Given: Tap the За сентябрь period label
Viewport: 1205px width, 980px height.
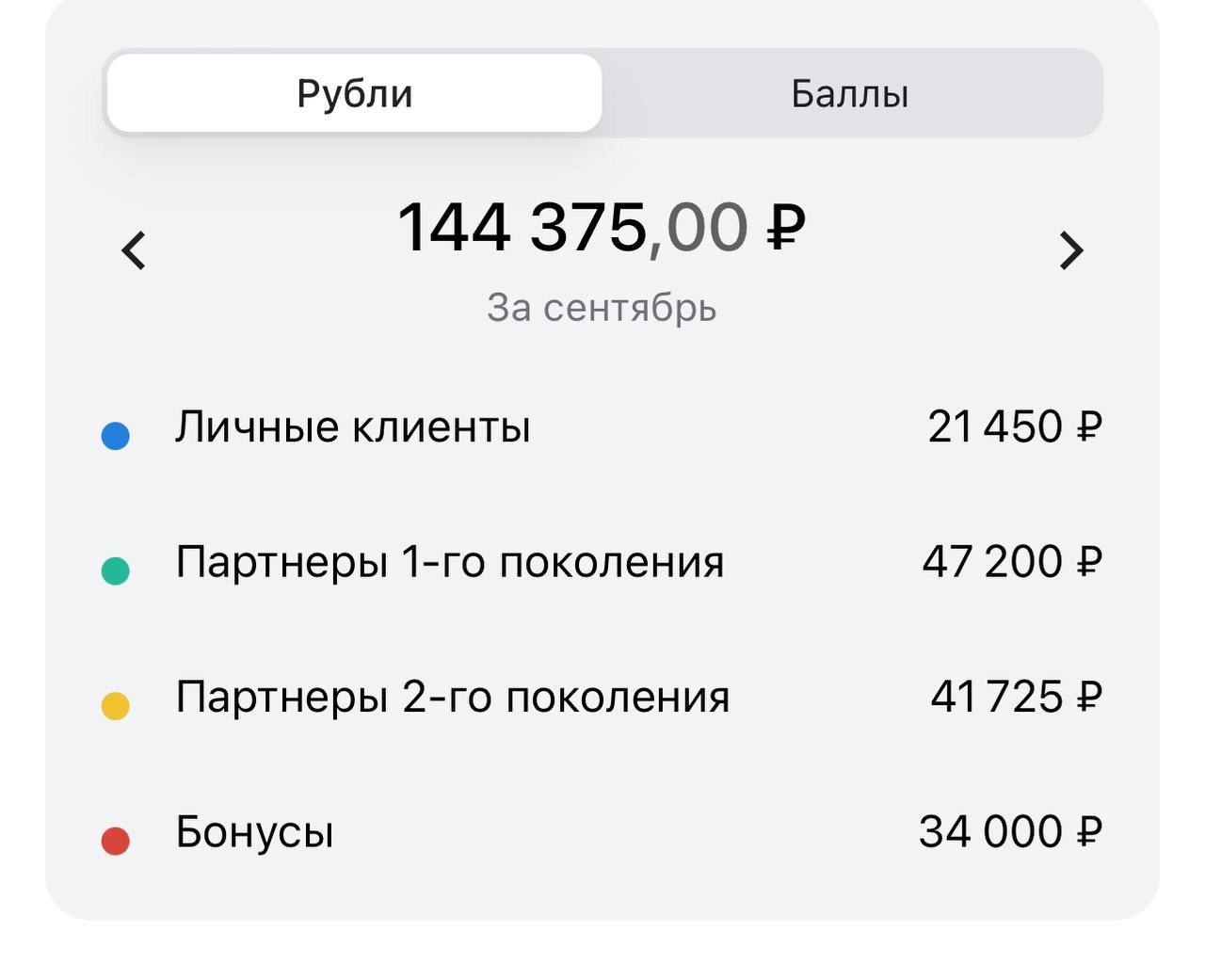Looking at the screenshot, I should point(602,308).
